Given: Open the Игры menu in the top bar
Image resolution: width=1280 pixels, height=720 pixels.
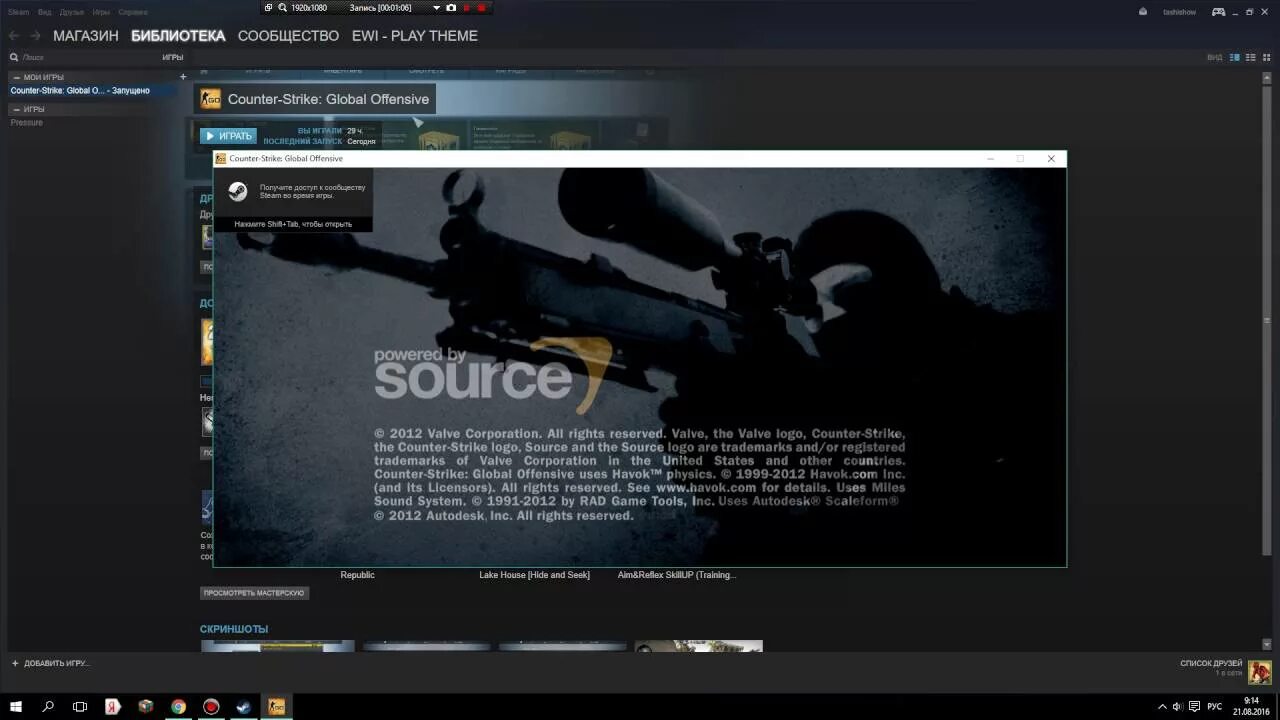Looking at the screenshot, I should click(x=101, y=12).
